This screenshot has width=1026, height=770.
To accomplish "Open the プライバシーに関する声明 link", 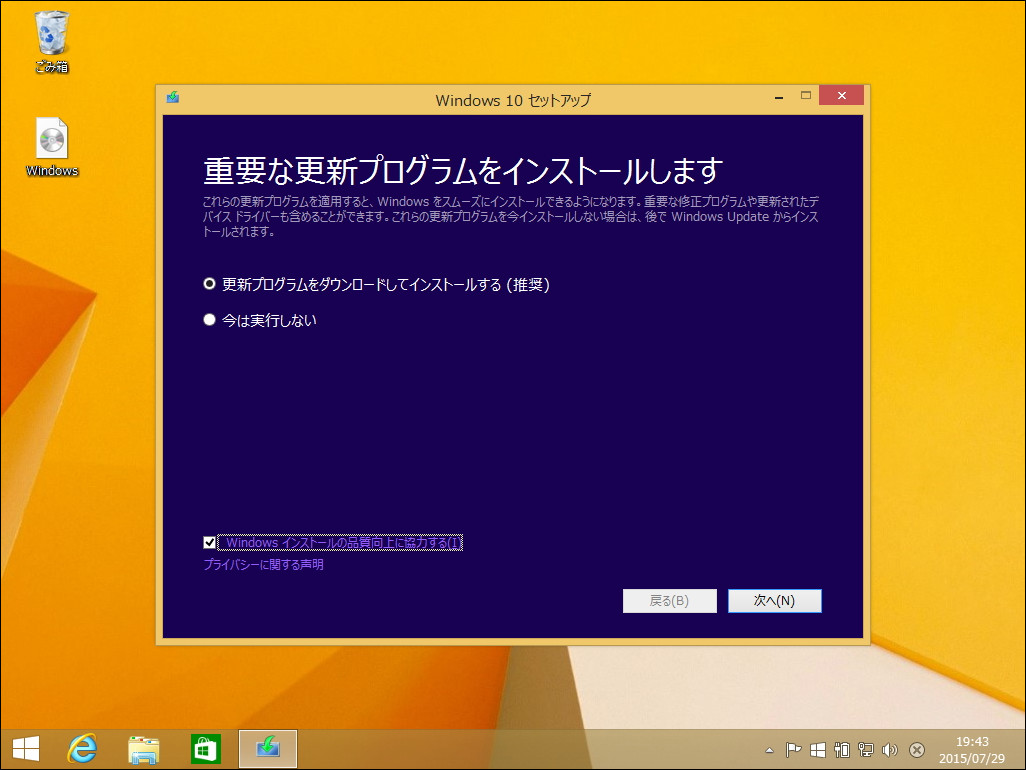I will click(262, 564).
